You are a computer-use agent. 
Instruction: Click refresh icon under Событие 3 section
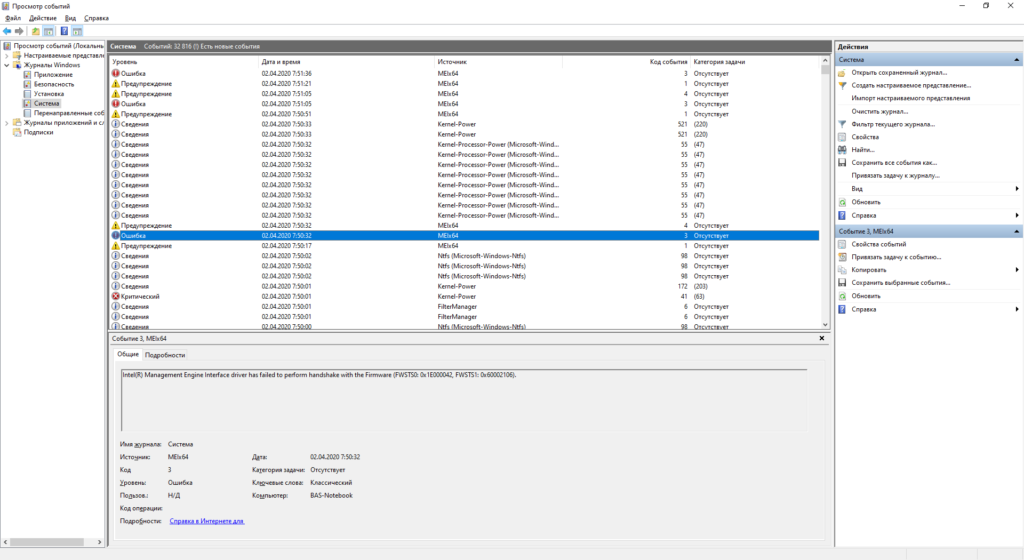click(842, 296)
